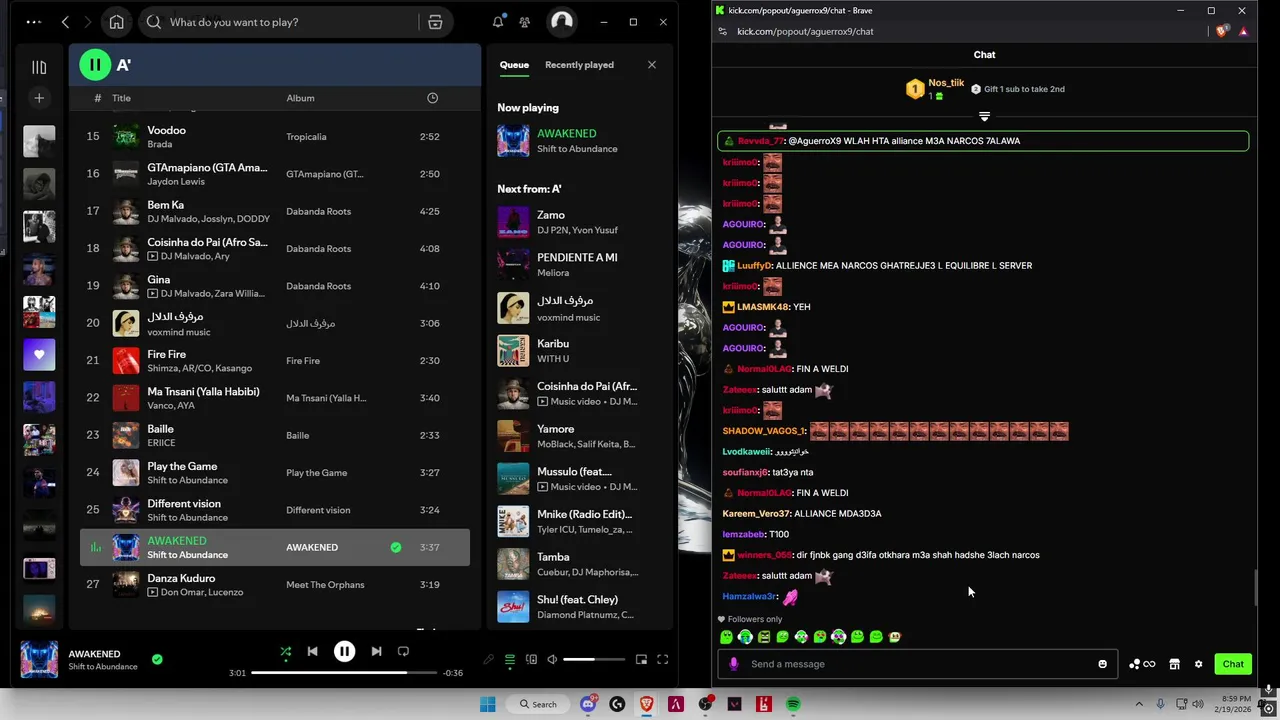Image resolution: width=1280 pixels, height=720 pixels.
Task: Open the Spotify three-dot app menu
Action: coord(34,22)
